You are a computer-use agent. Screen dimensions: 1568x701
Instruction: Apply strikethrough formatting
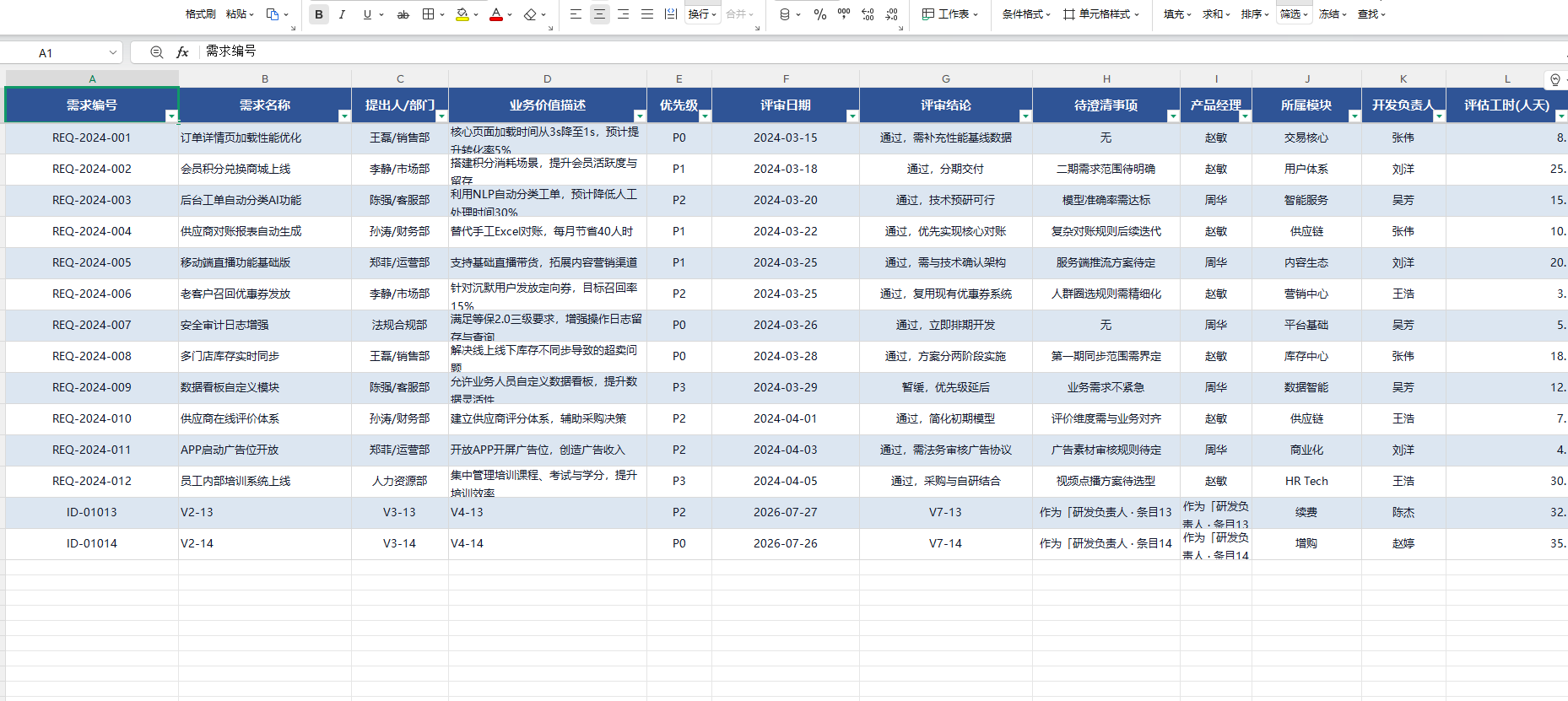point(403,14)
